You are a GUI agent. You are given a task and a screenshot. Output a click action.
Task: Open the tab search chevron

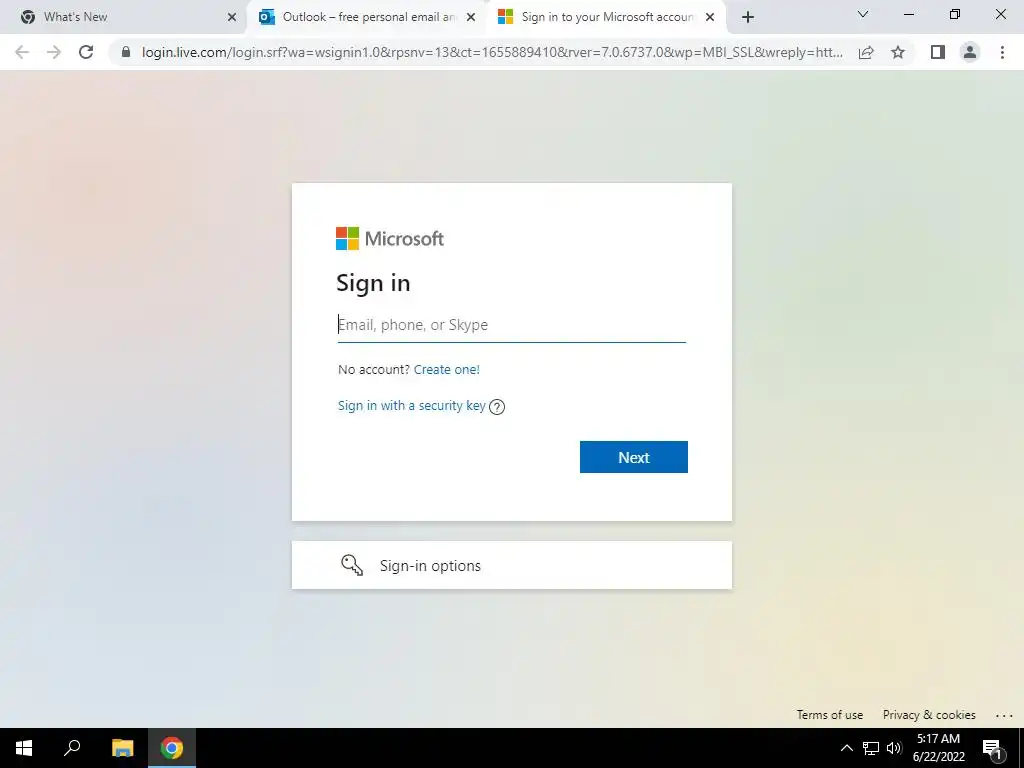(863, 14)
